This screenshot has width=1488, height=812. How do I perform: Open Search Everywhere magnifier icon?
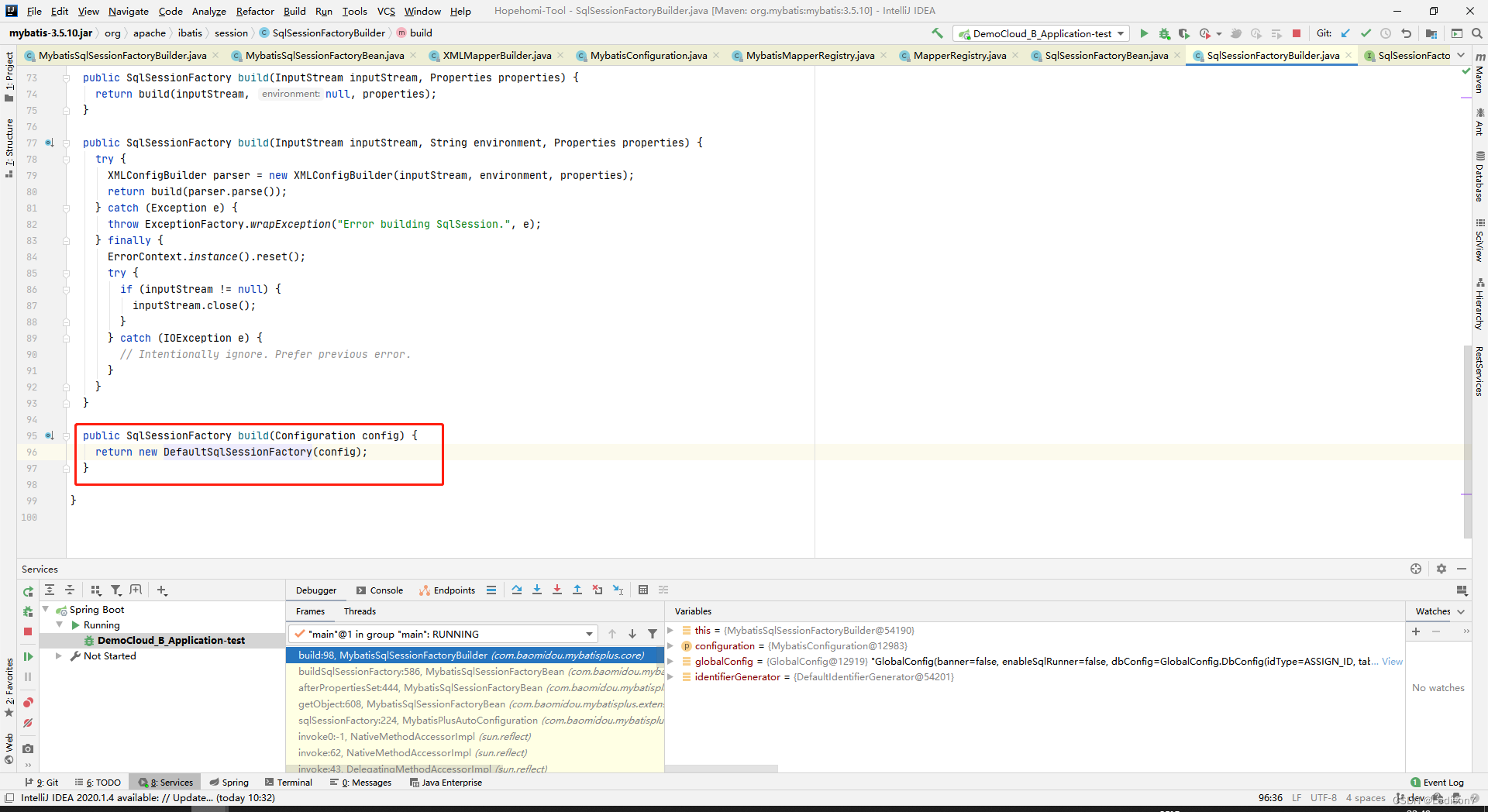point(1477,33)
